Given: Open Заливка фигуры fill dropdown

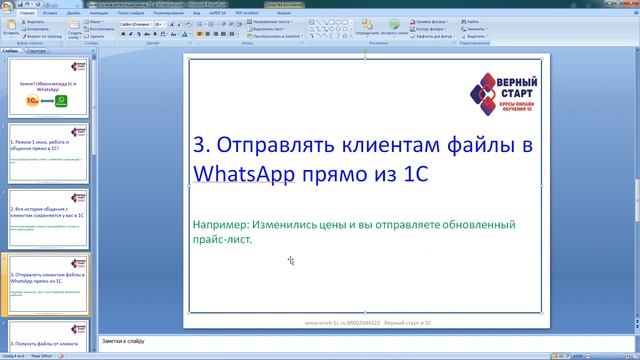Looking at the screenshot, I should point(429,22).
